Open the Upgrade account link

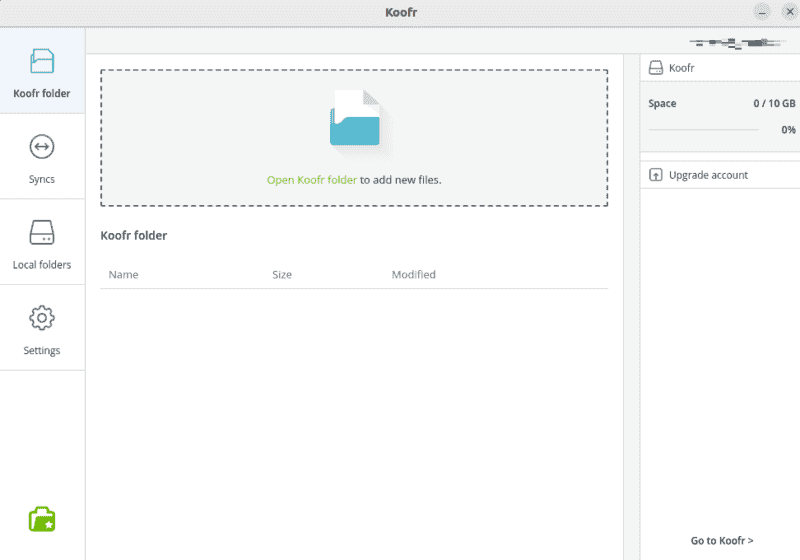708,175
